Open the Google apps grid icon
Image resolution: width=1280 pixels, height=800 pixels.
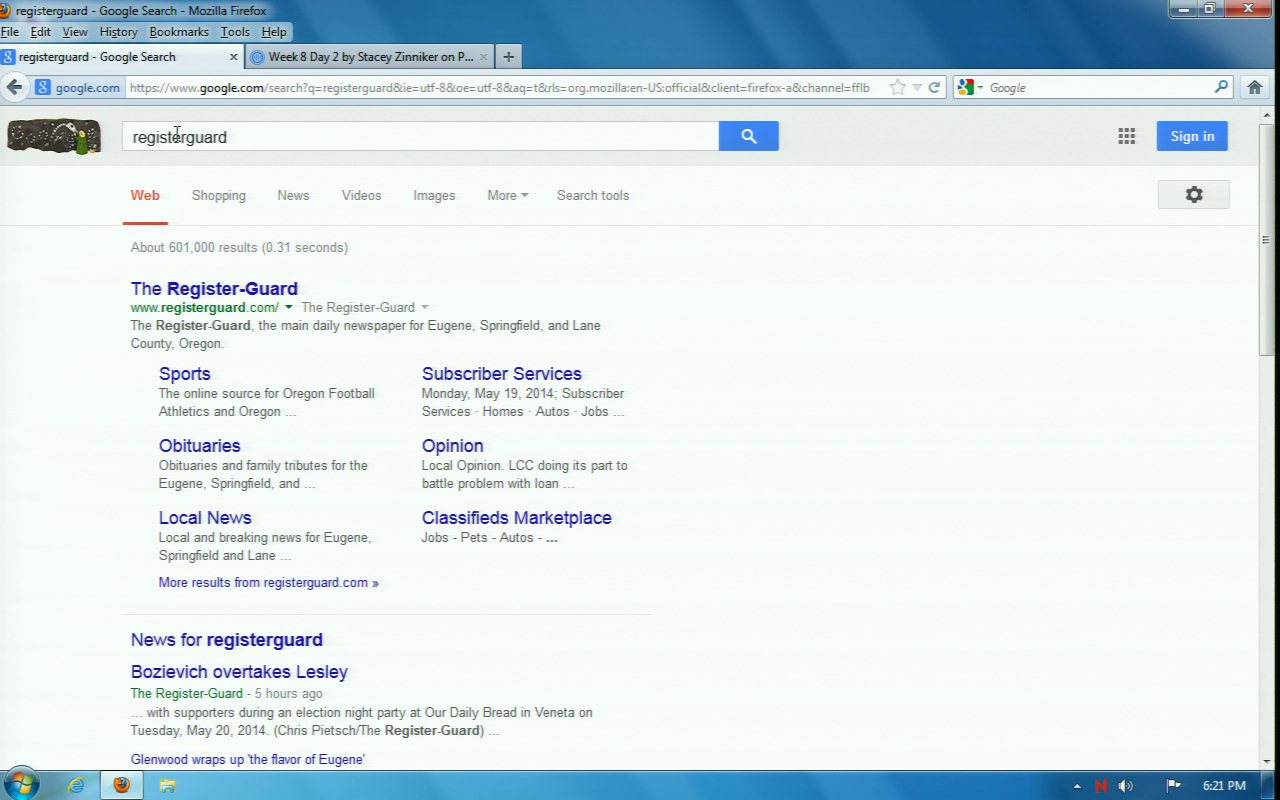1126,137
